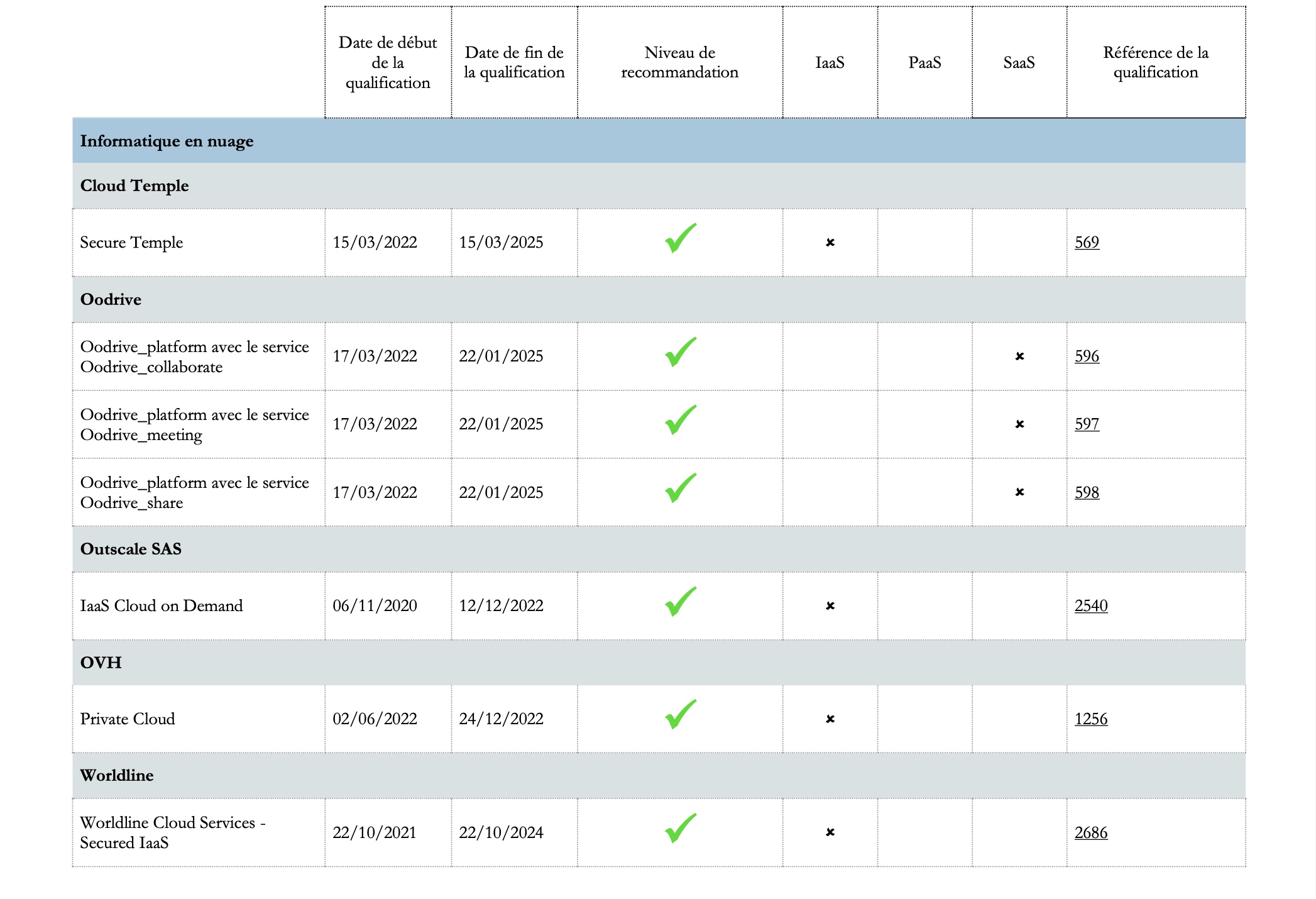
Task: Click the 'PaaS' column header
Action: [x=924, y=62]
